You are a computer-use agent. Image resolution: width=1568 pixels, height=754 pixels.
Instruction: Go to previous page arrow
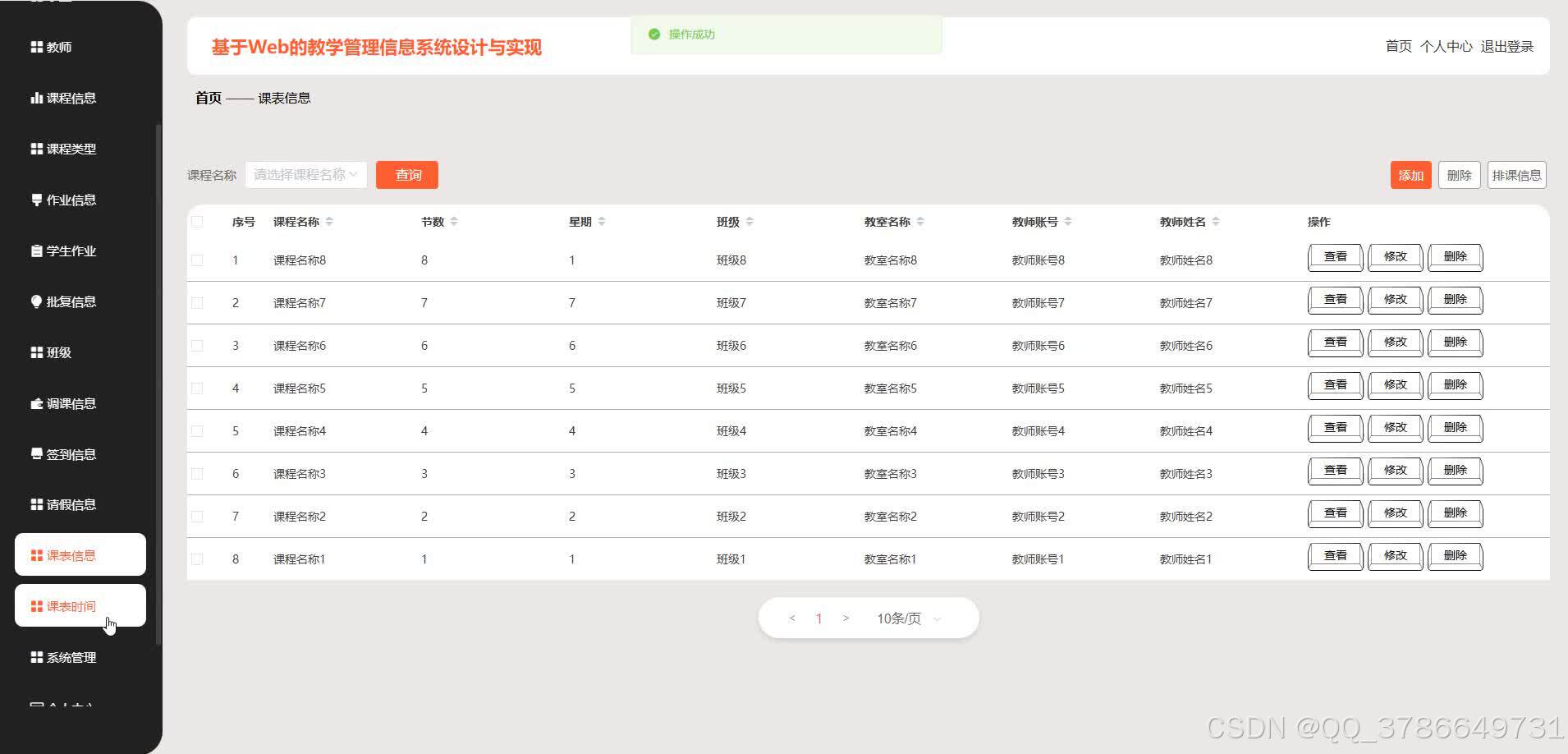[x=792, y=618]
